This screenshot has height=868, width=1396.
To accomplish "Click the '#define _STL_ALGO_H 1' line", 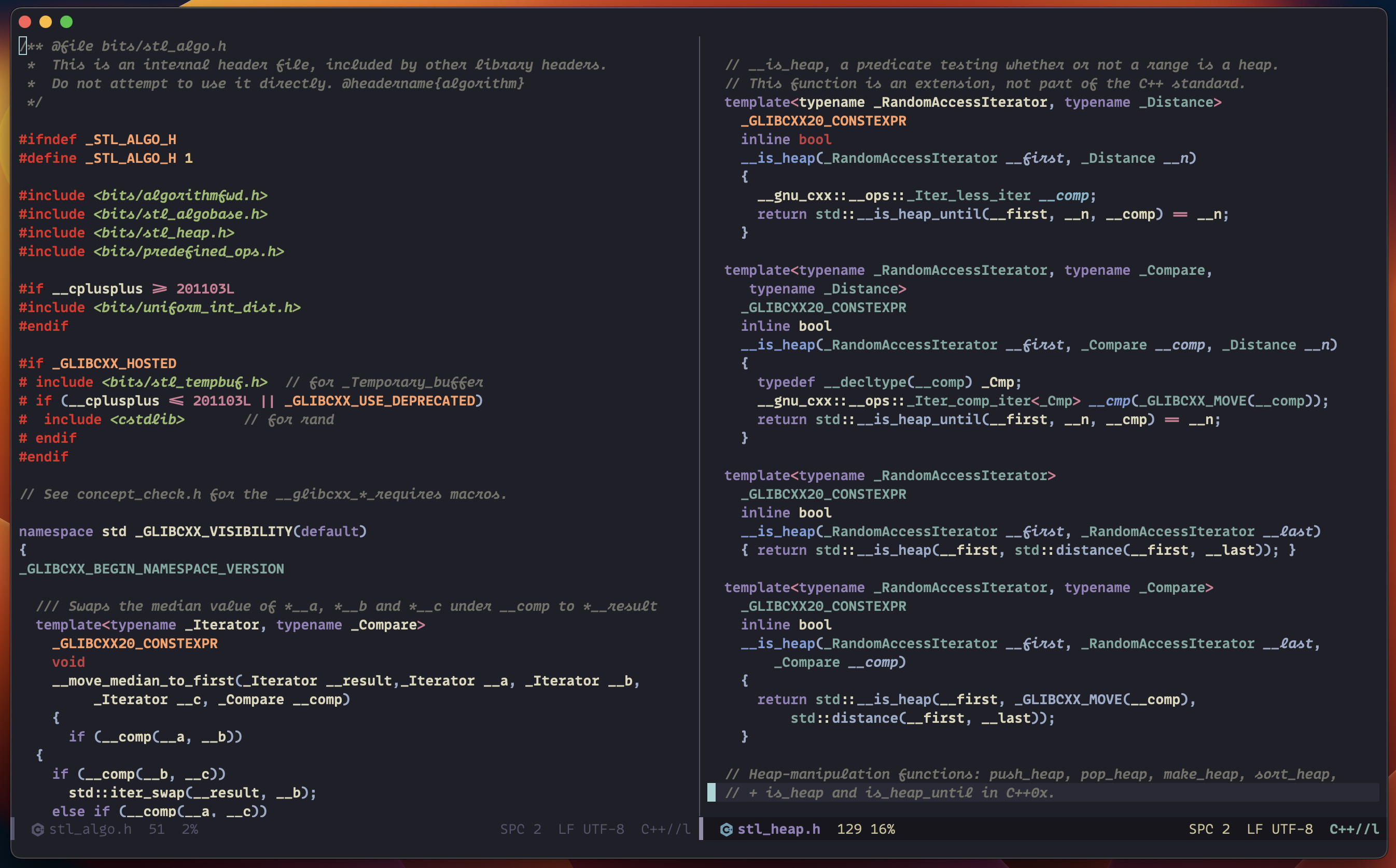I will tap(106, 158).
